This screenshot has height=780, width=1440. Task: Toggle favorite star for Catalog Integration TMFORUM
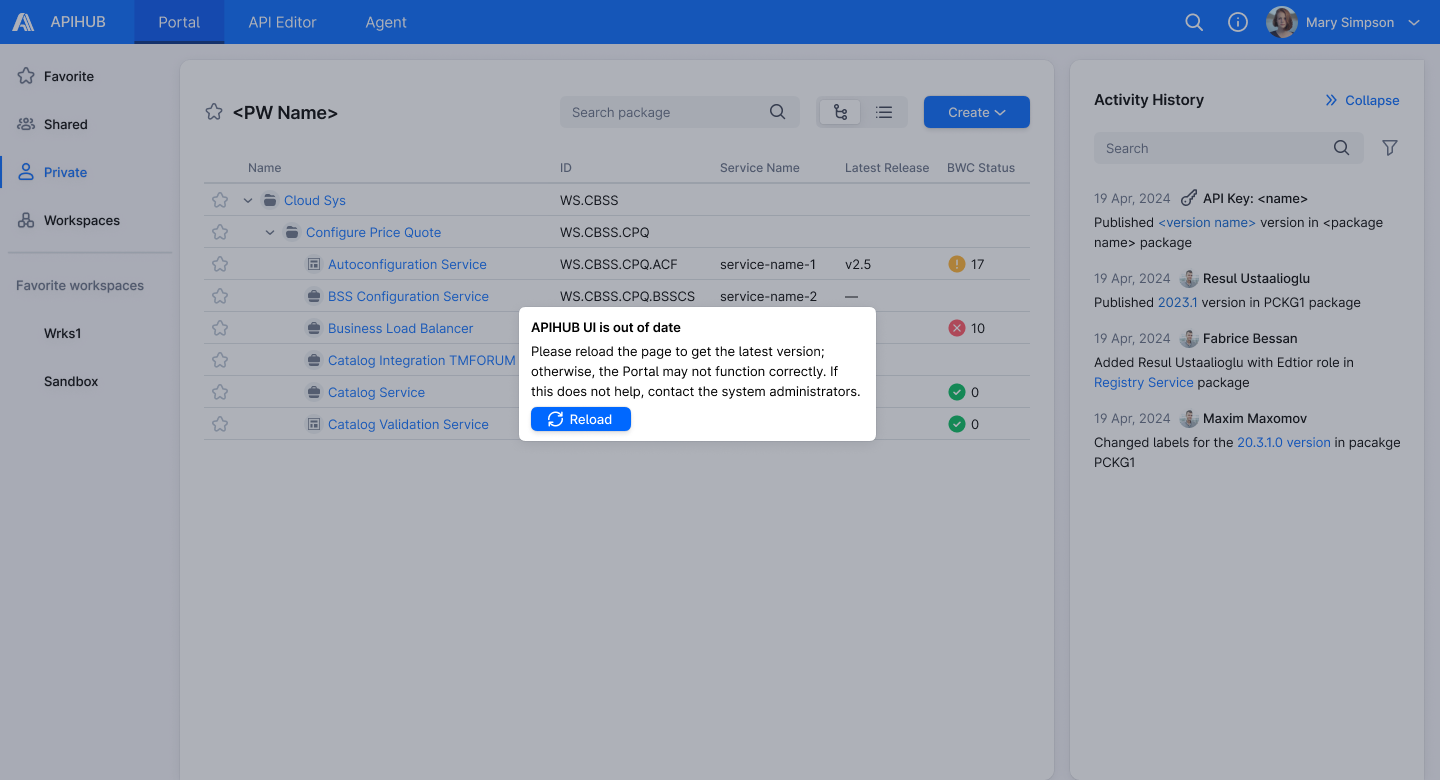[220, 360]
